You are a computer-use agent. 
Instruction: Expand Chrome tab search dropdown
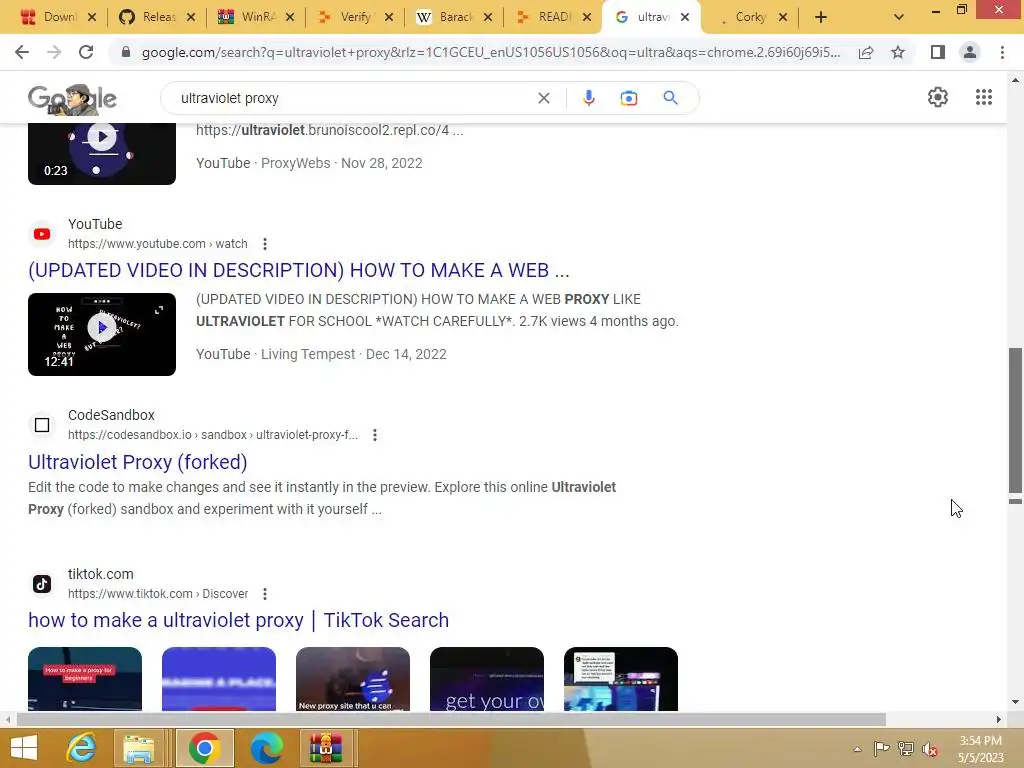click(899, 17)
